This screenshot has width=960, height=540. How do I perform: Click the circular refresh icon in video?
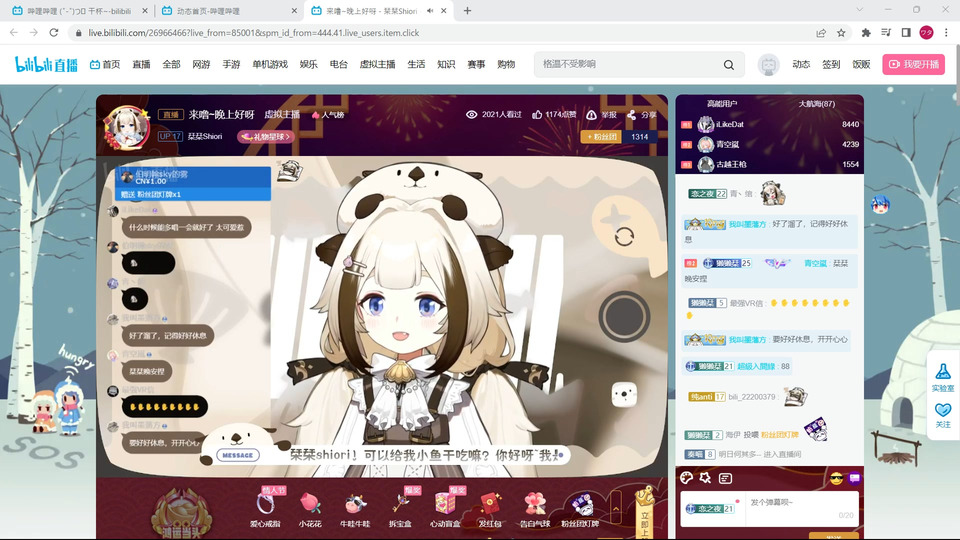(624, 237)
